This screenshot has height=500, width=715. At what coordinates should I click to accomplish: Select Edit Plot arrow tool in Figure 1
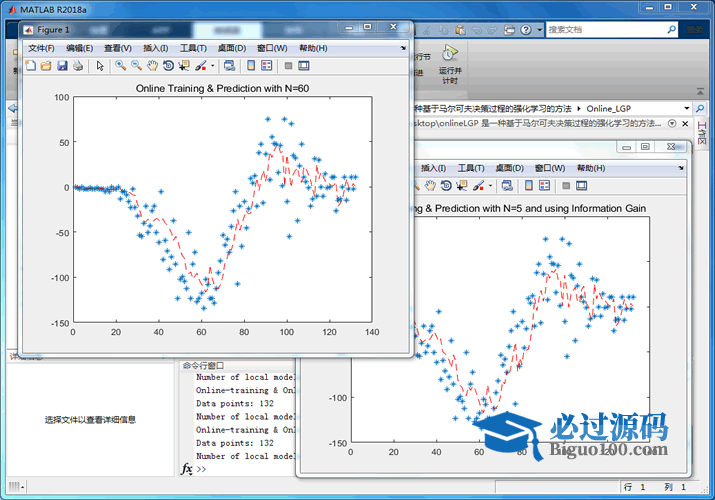(100, 66)
